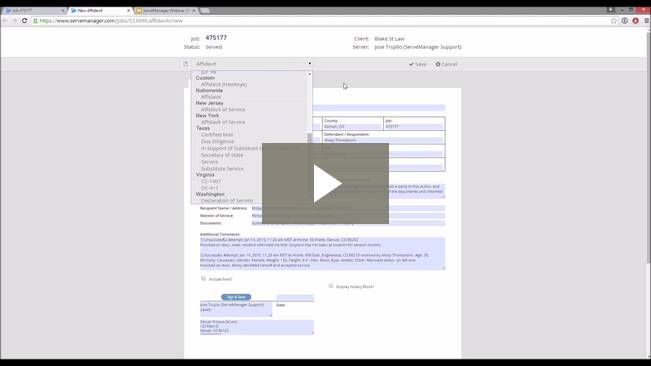Image resolution: width=651 pixels, height=366 pixels.
Task: Switch to the Job 475177 browser tab
Action: click(x=33, y=10)
